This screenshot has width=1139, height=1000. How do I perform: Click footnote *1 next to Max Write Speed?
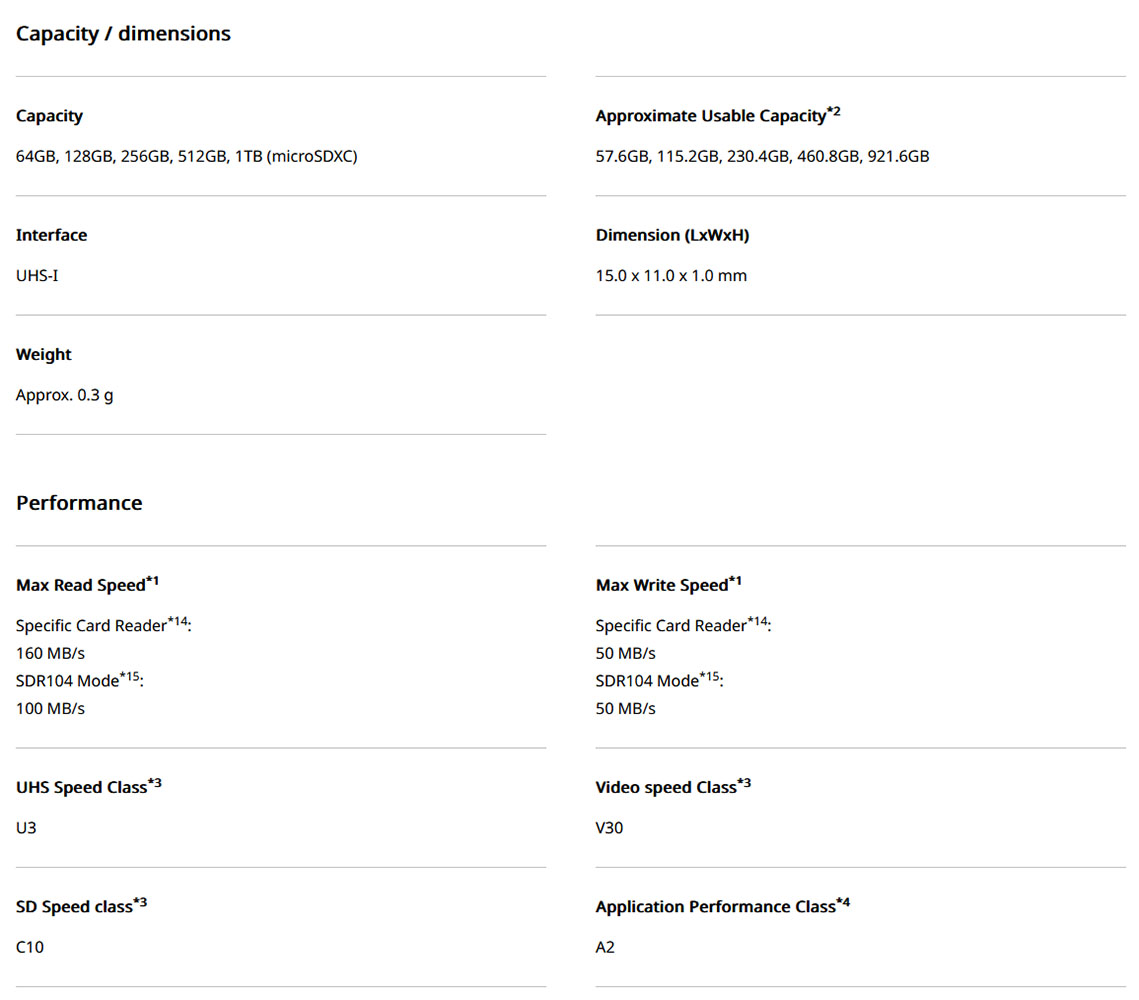735,581
